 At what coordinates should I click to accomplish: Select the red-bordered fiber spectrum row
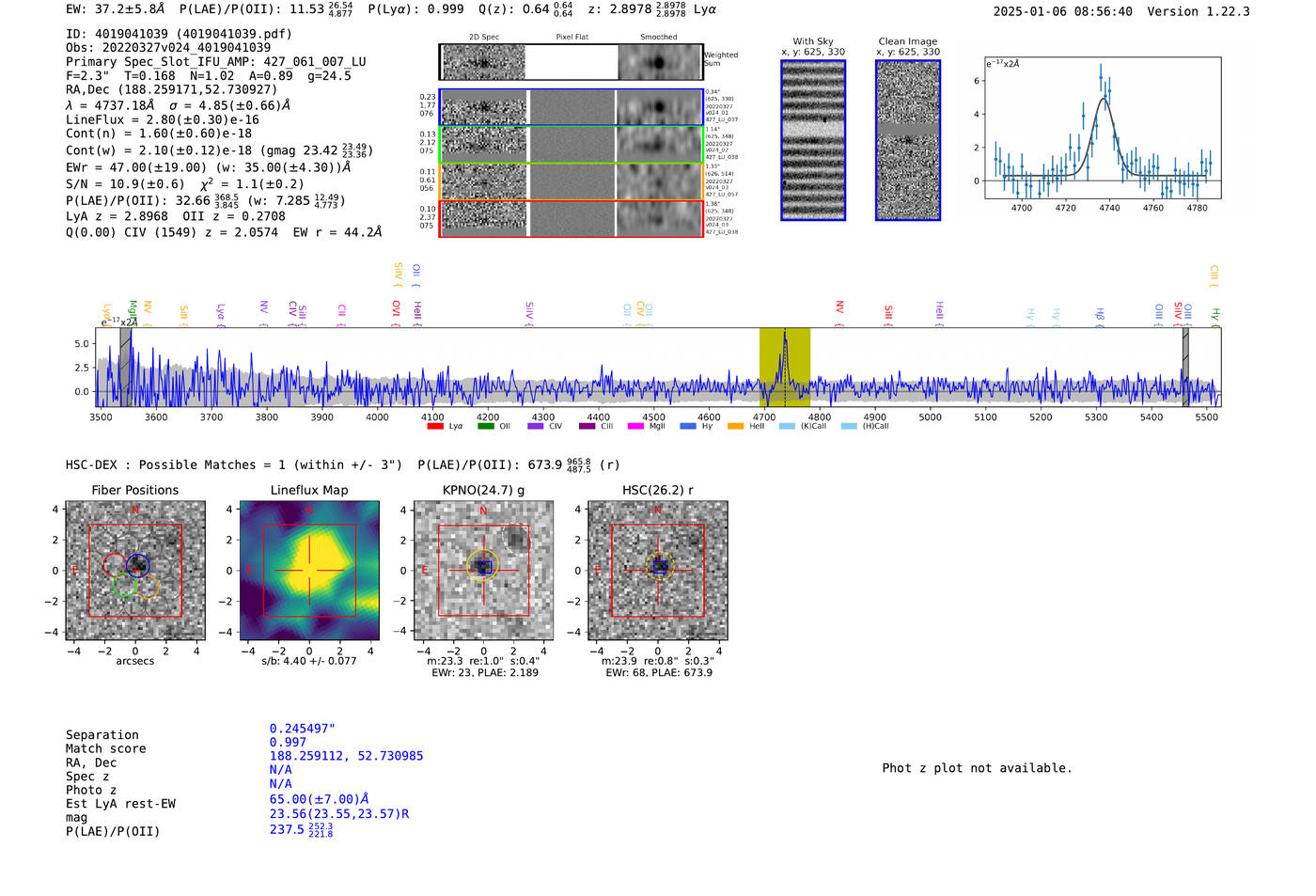pos(572,218)
